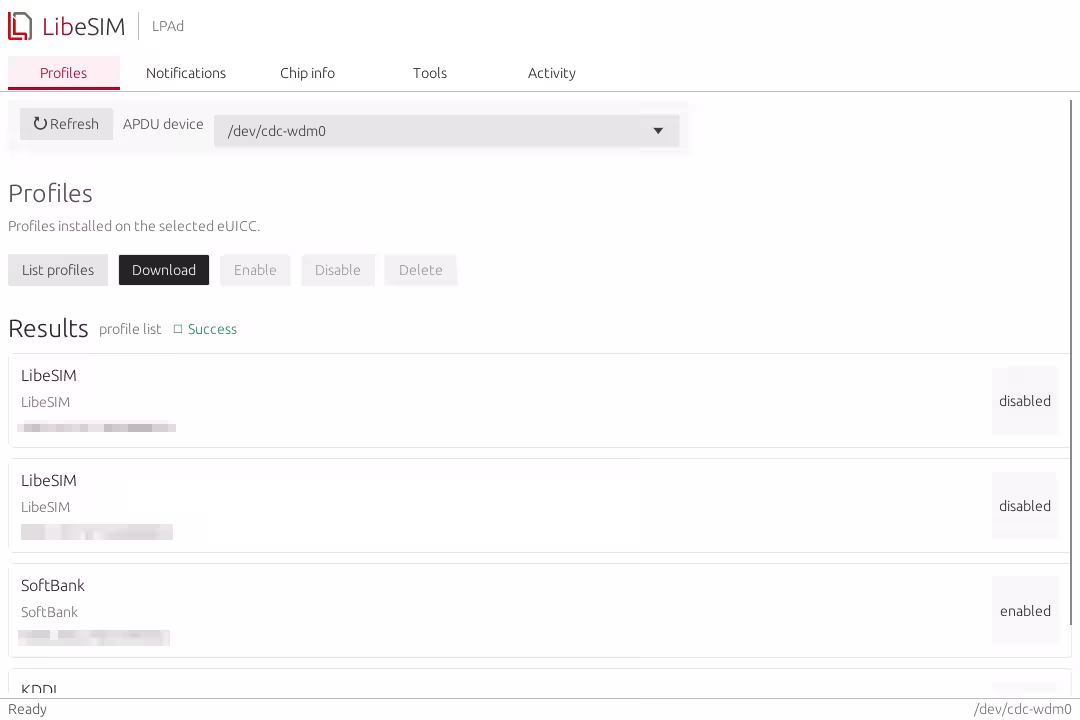This screenshot has width=1080, height=720.
Task: Click the 'profile list' result label
Action: pos(130,329)
